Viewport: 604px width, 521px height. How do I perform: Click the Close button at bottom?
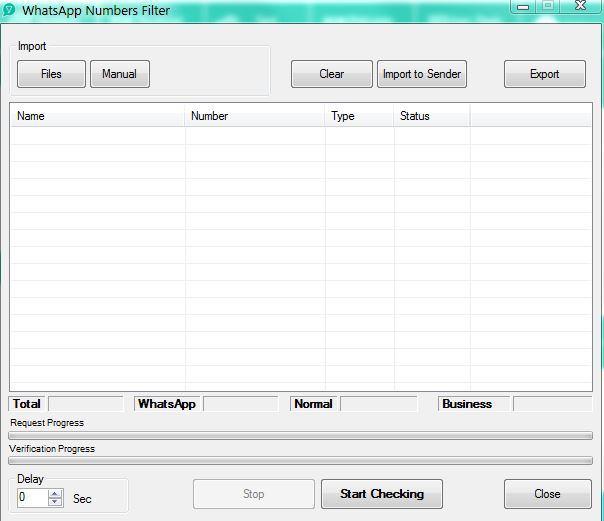(x=547, y=494)
